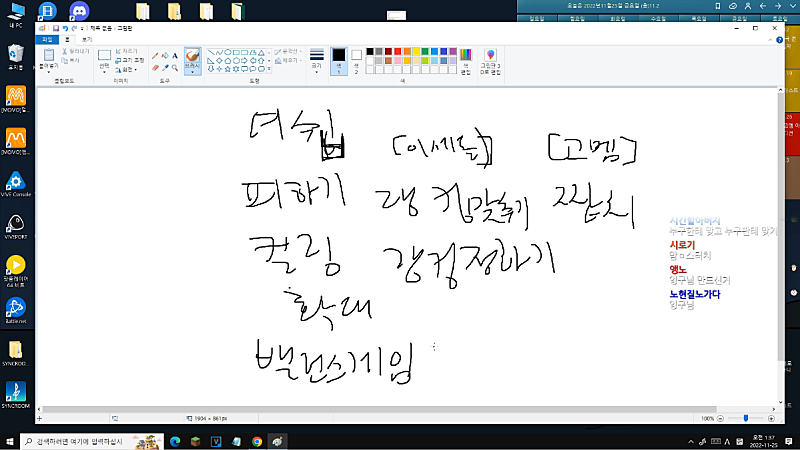
Task: Open Google Chrome from the taskbar
Action: (x=257, y=441)
